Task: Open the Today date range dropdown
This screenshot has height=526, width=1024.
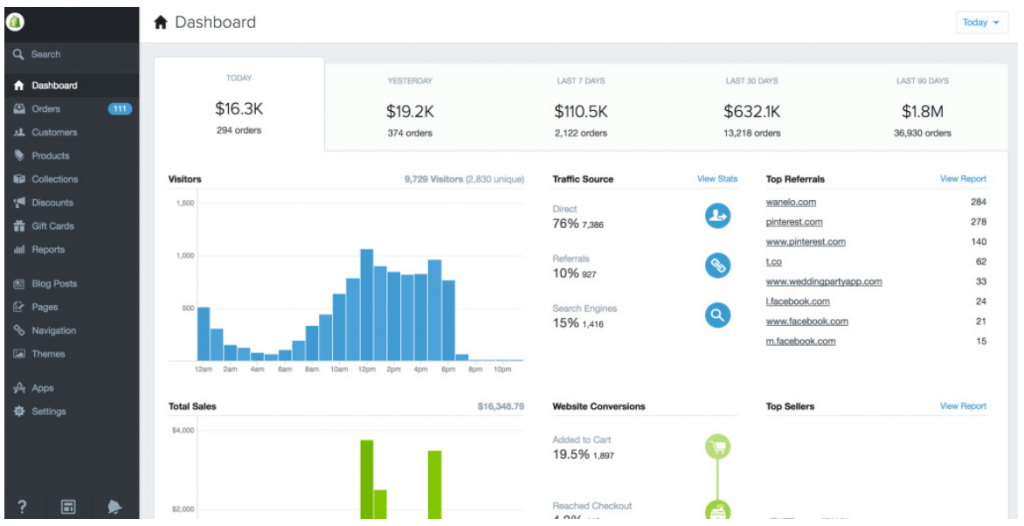Action: point(981,22)
